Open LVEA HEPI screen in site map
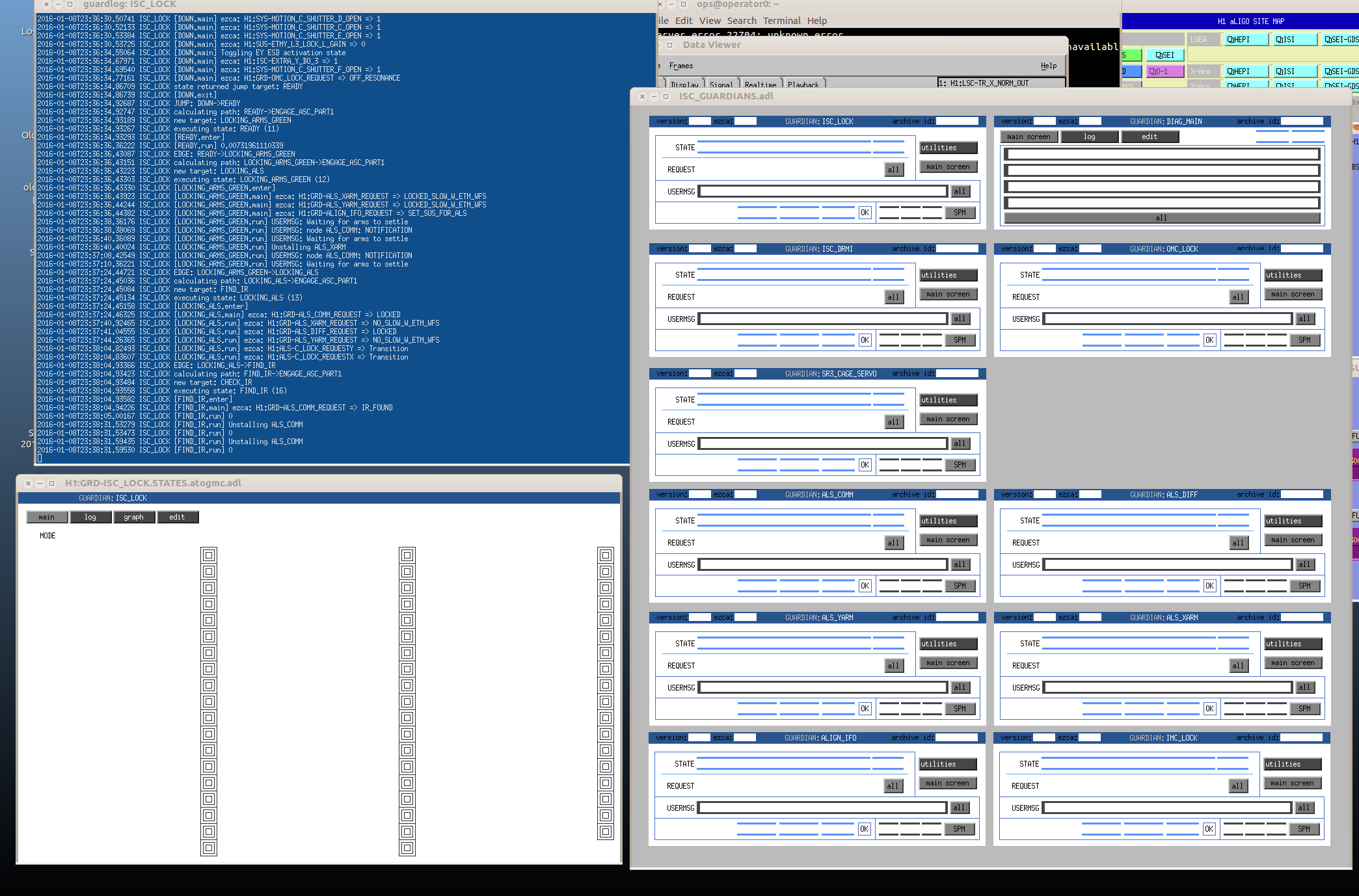The width and height of the screenshot is (1359, 896). [x=1245, y=40]
